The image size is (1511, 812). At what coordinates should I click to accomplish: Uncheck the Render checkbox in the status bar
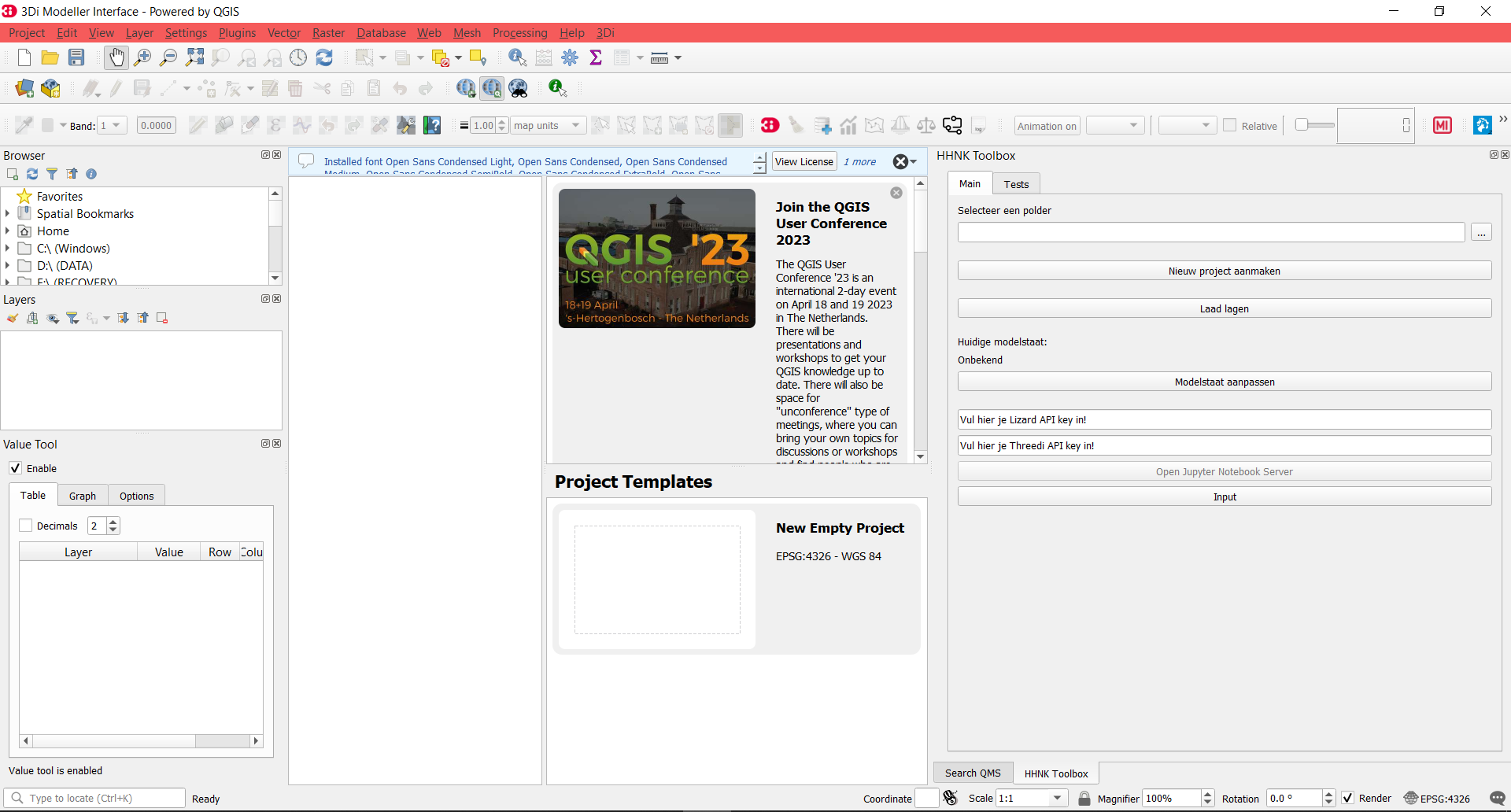click(1347, 798)
